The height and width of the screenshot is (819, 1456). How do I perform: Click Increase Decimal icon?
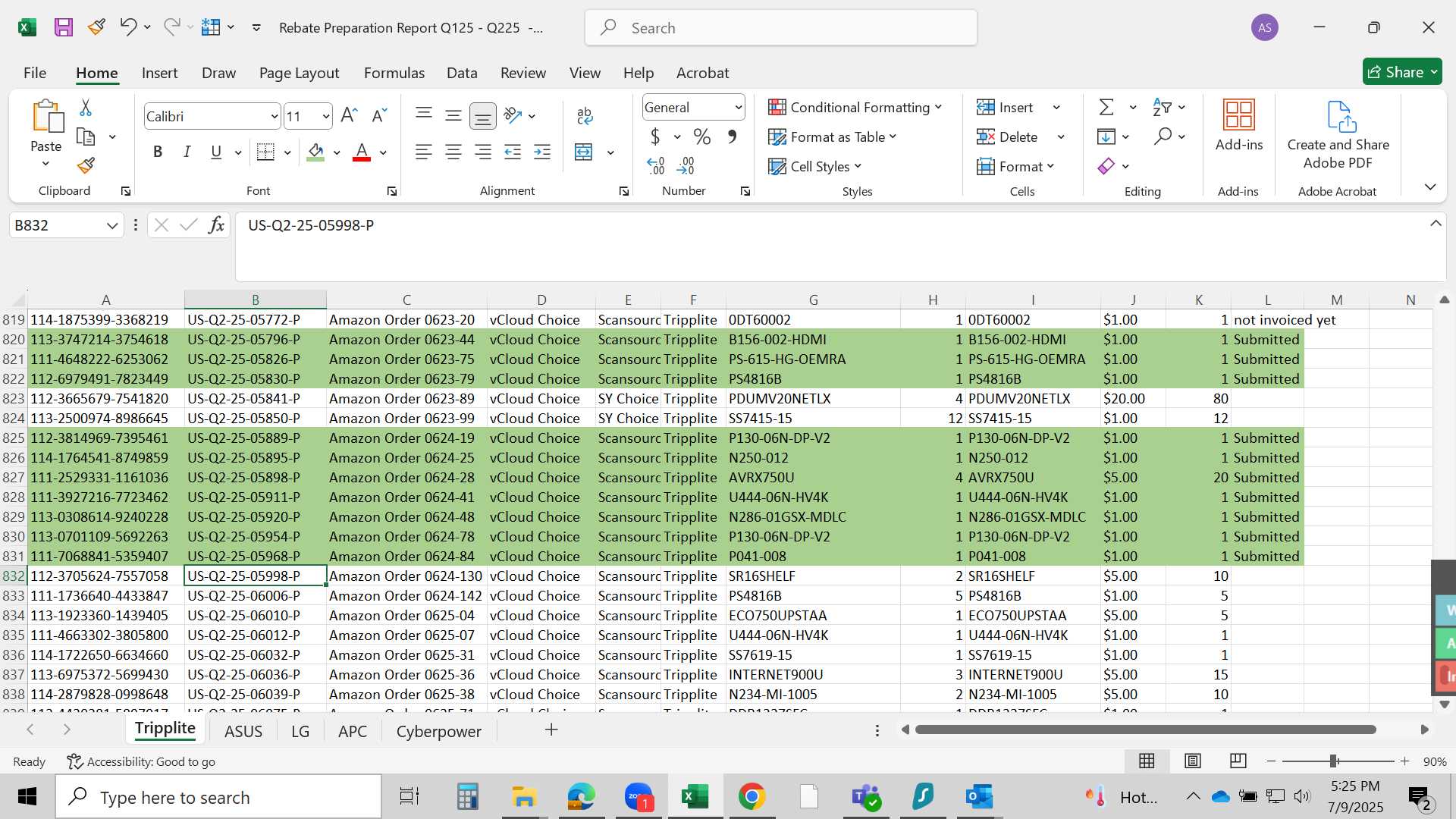656,165
